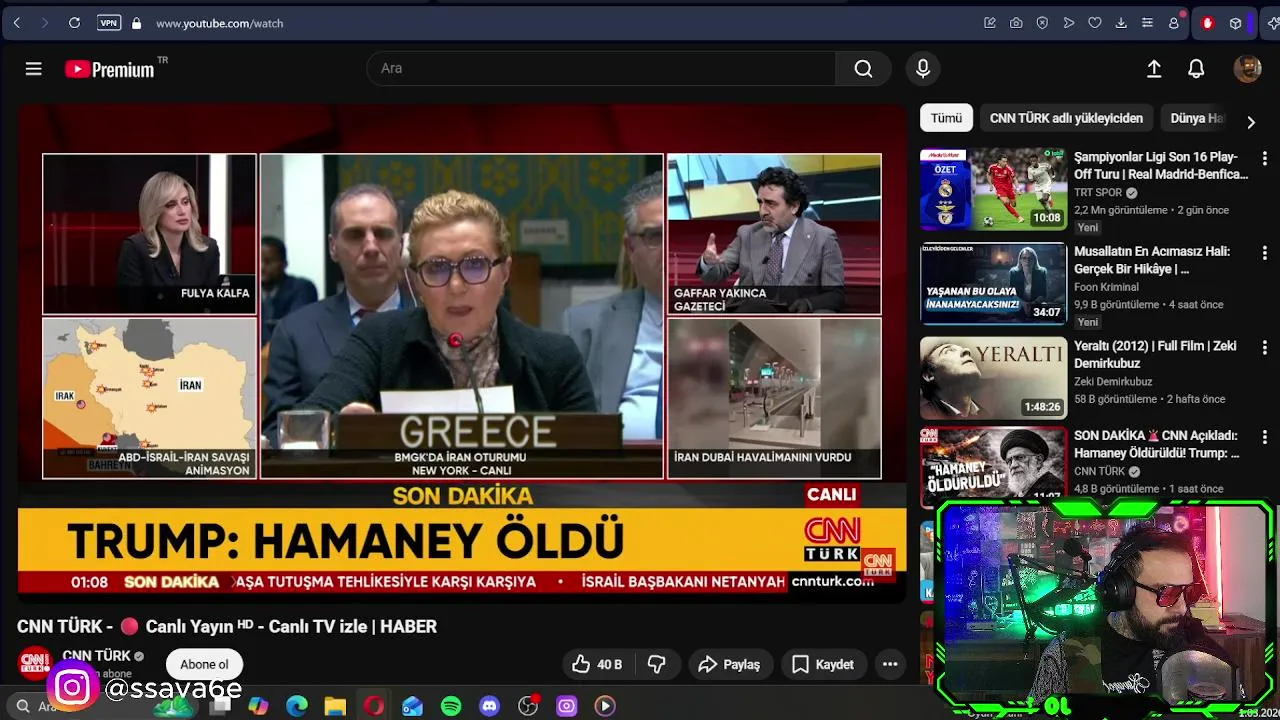Like the video showing 40 B
1280x720 pixels.
pos(597,664)
